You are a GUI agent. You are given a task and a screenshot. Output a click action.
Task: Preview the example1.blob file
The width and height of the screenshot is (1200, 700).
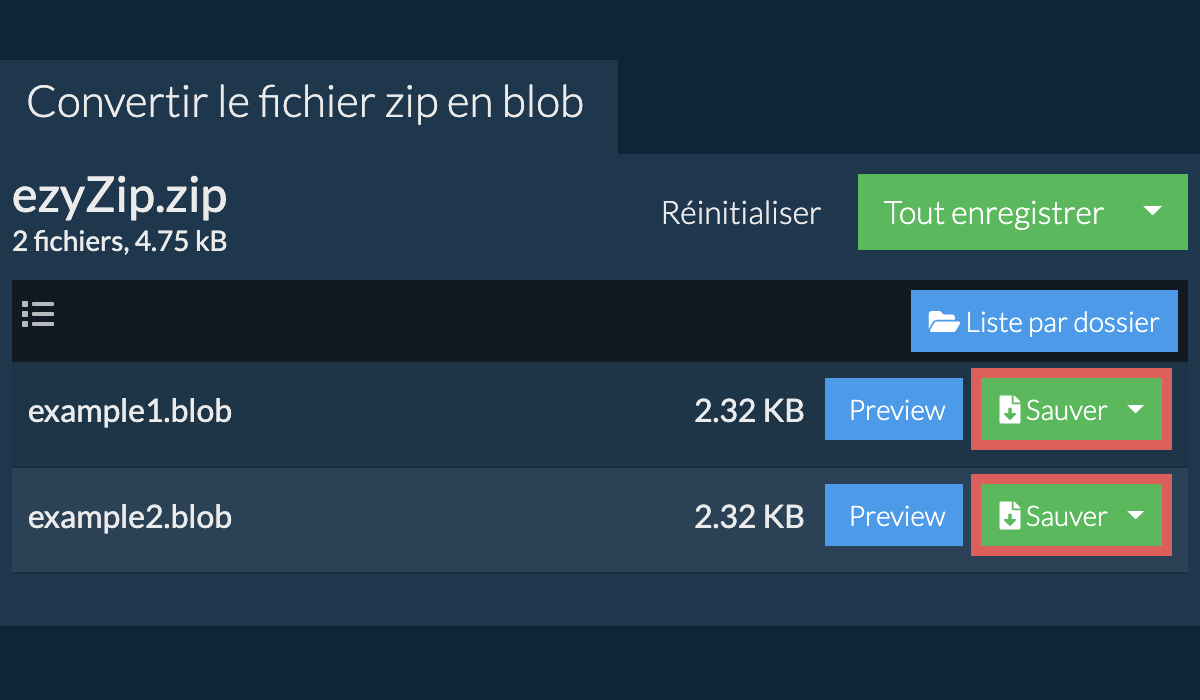click(896, 410)
